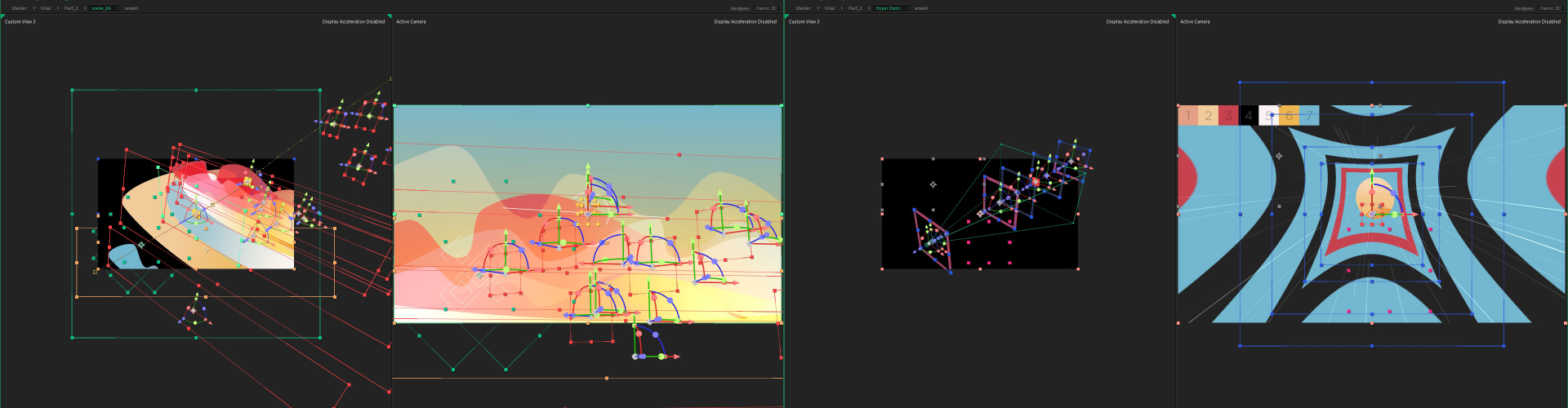Open Master in the Hyper Zoom breadcrumb bar

804,8
